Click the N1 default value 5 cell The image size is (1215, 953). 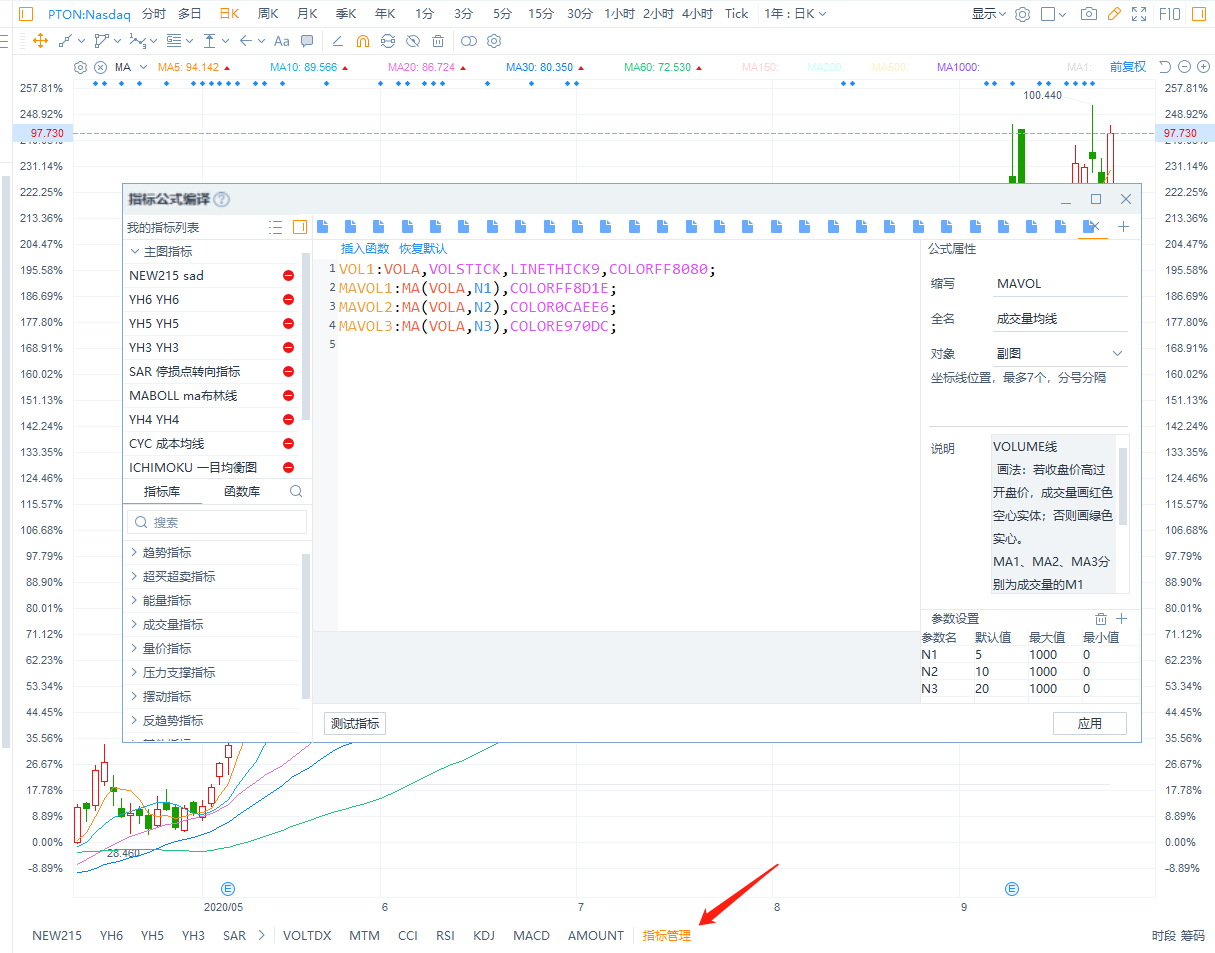pos(999,655)
